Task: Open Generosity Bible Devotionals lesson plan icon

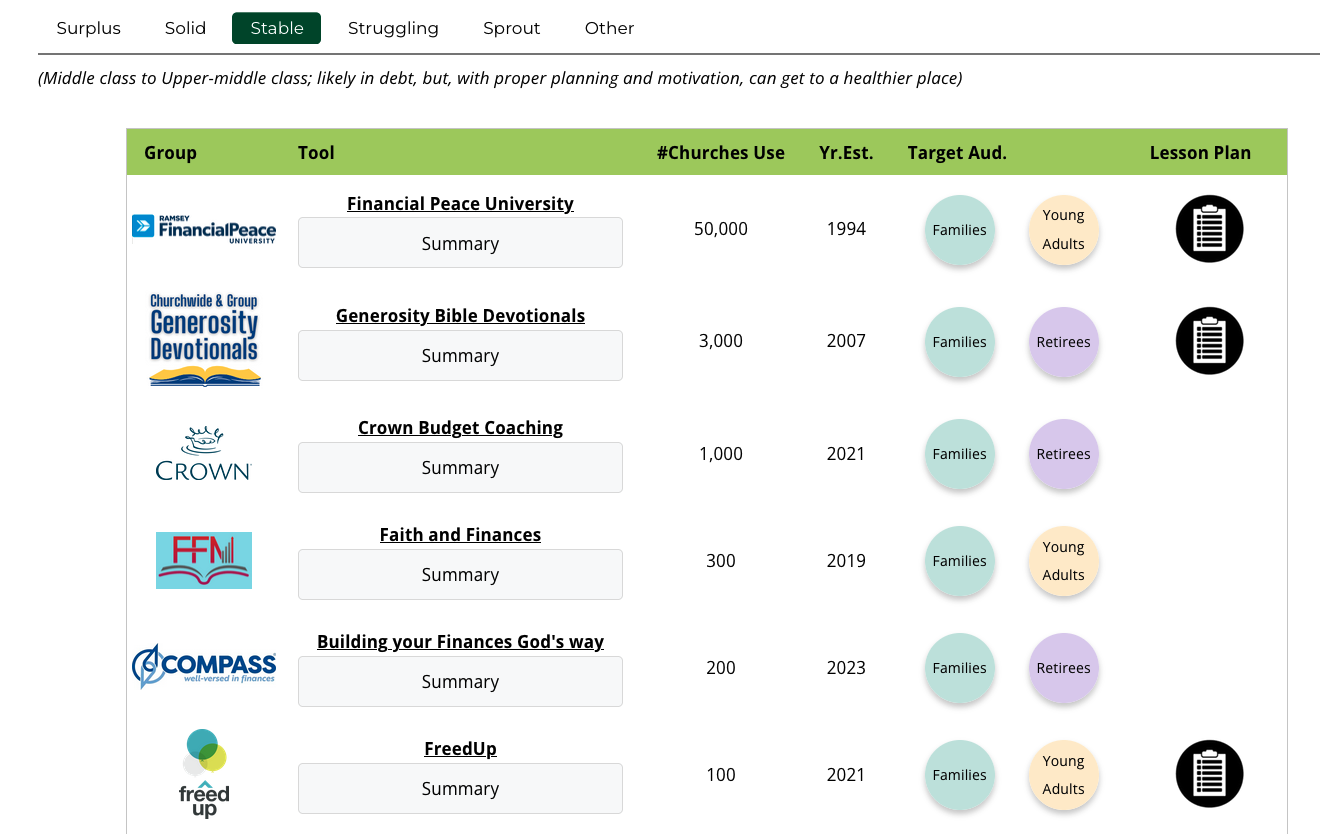Action: pyautogui.click(x=1209, y=341)
